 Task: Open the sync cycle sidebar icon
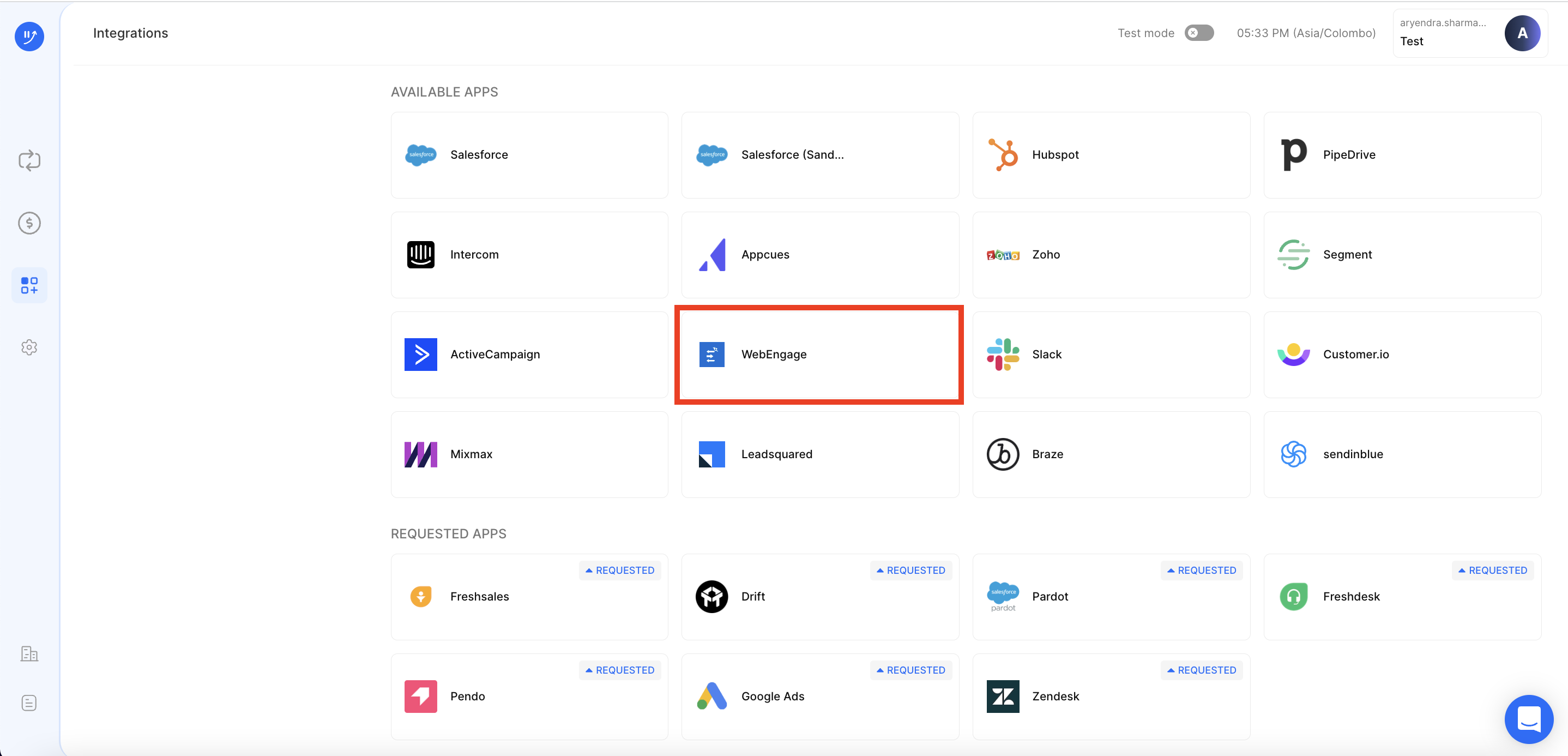click(x=29, y=161)
